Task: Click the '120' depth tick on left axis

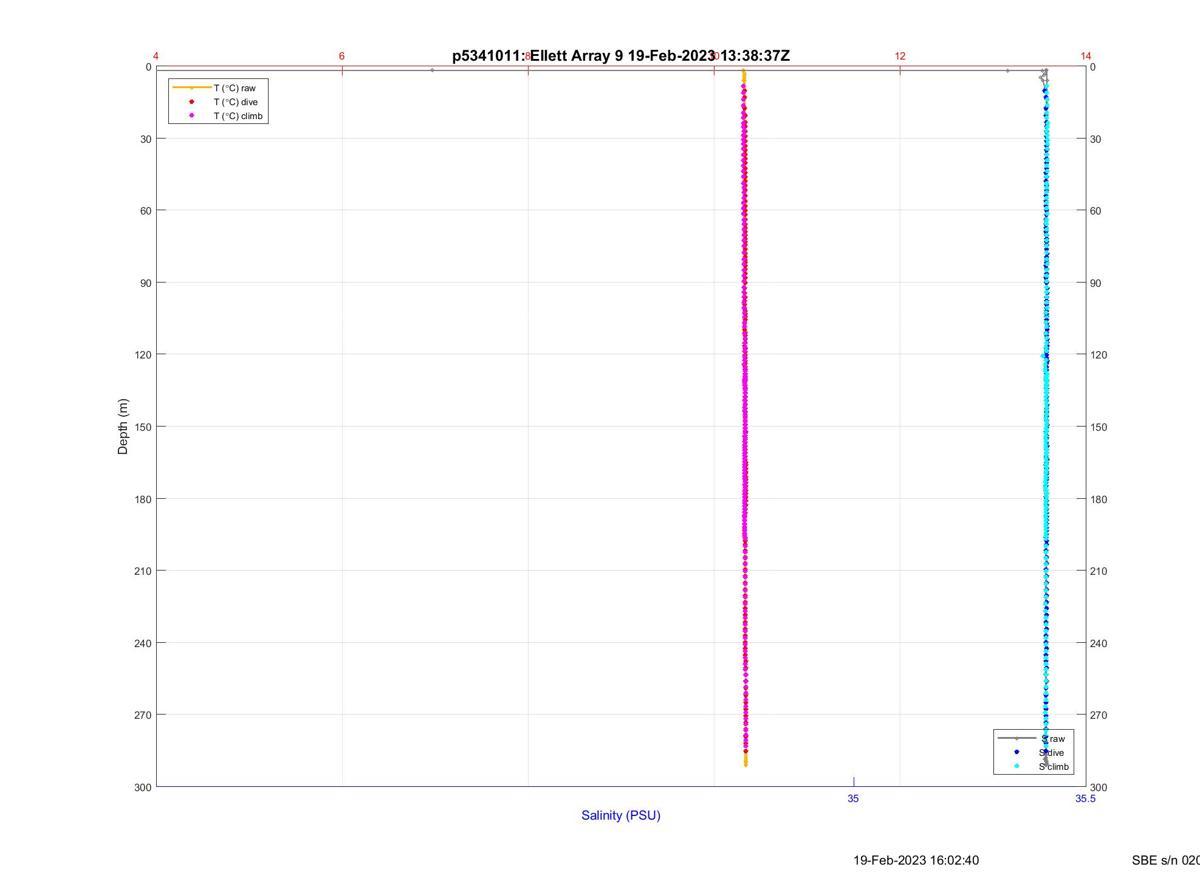Action: pyautogui.click(x=142, y=355)
